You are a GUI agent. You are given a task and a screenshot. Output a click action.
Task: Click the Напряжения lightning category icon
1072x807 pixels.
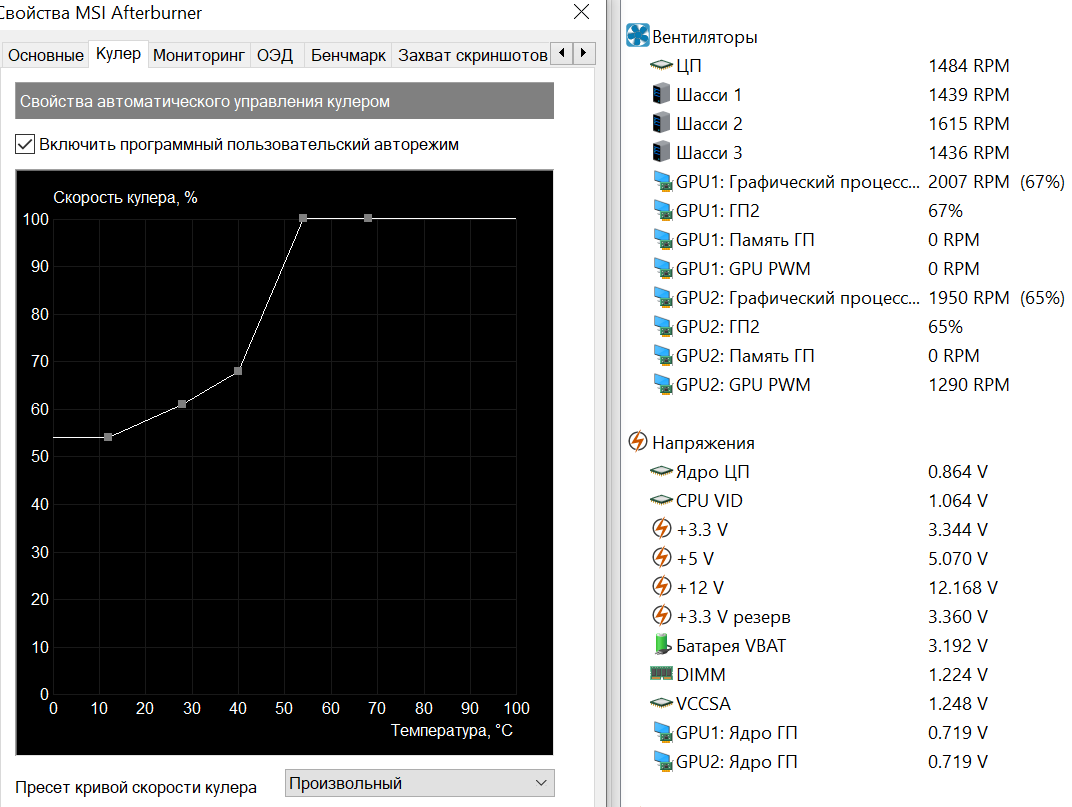(x=637, y=442)
